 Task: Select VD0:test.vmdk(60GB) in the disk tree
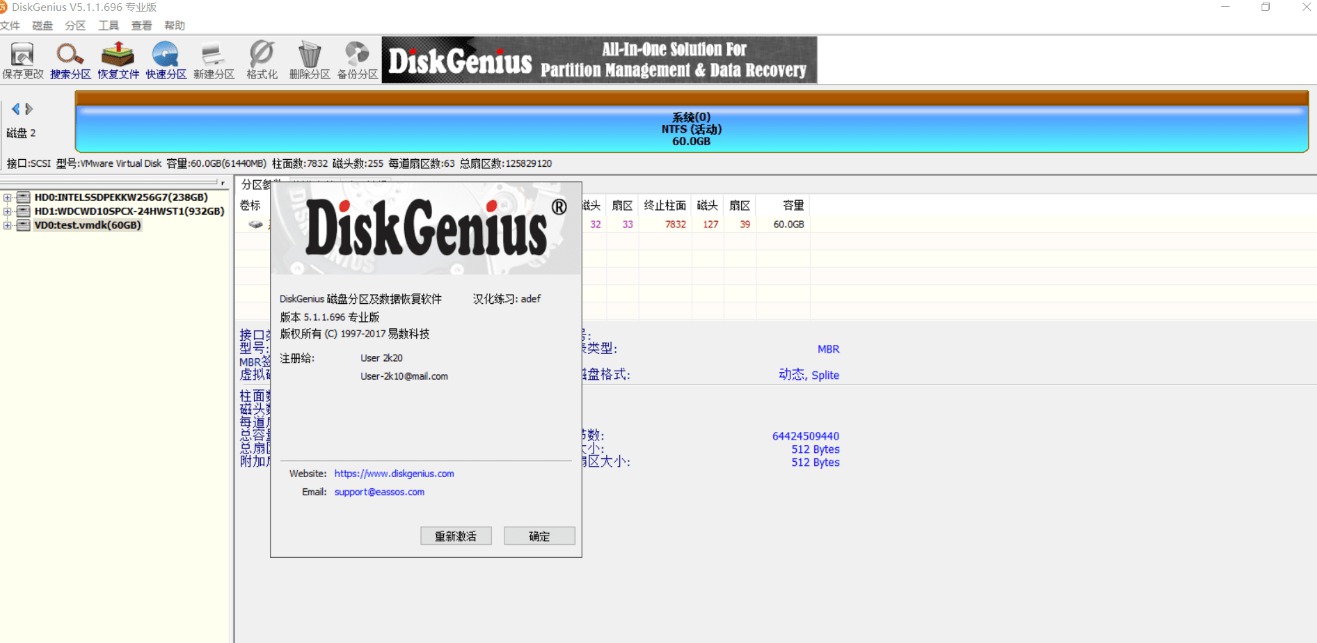87,225
